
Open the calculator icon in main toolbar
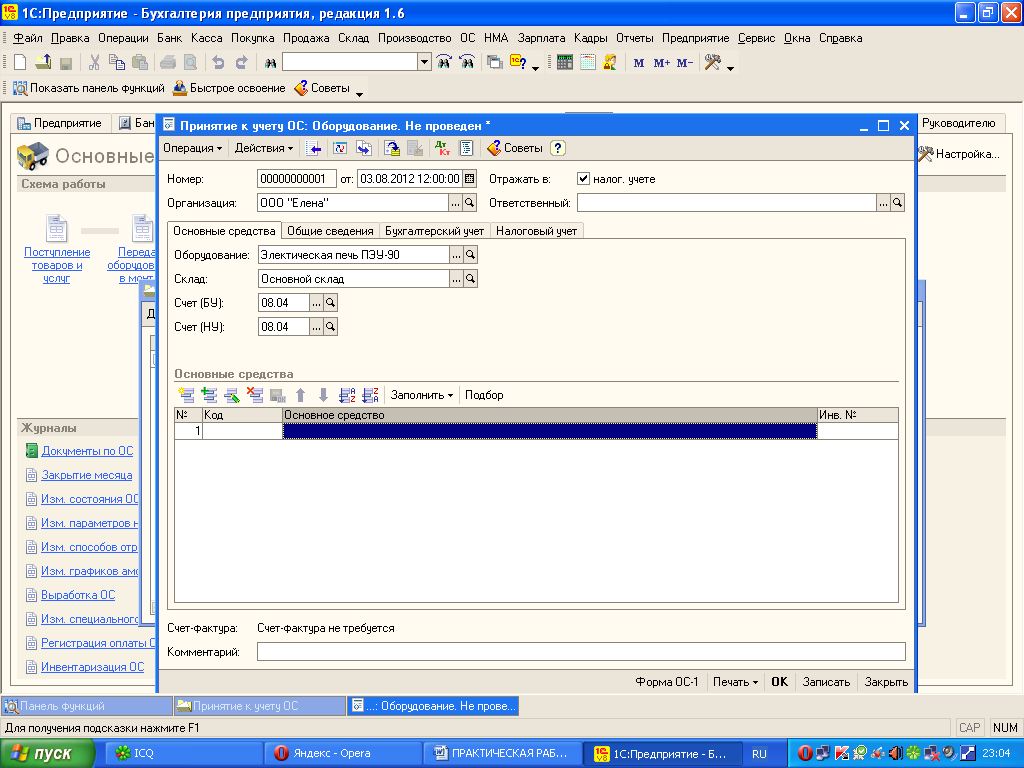565,63
